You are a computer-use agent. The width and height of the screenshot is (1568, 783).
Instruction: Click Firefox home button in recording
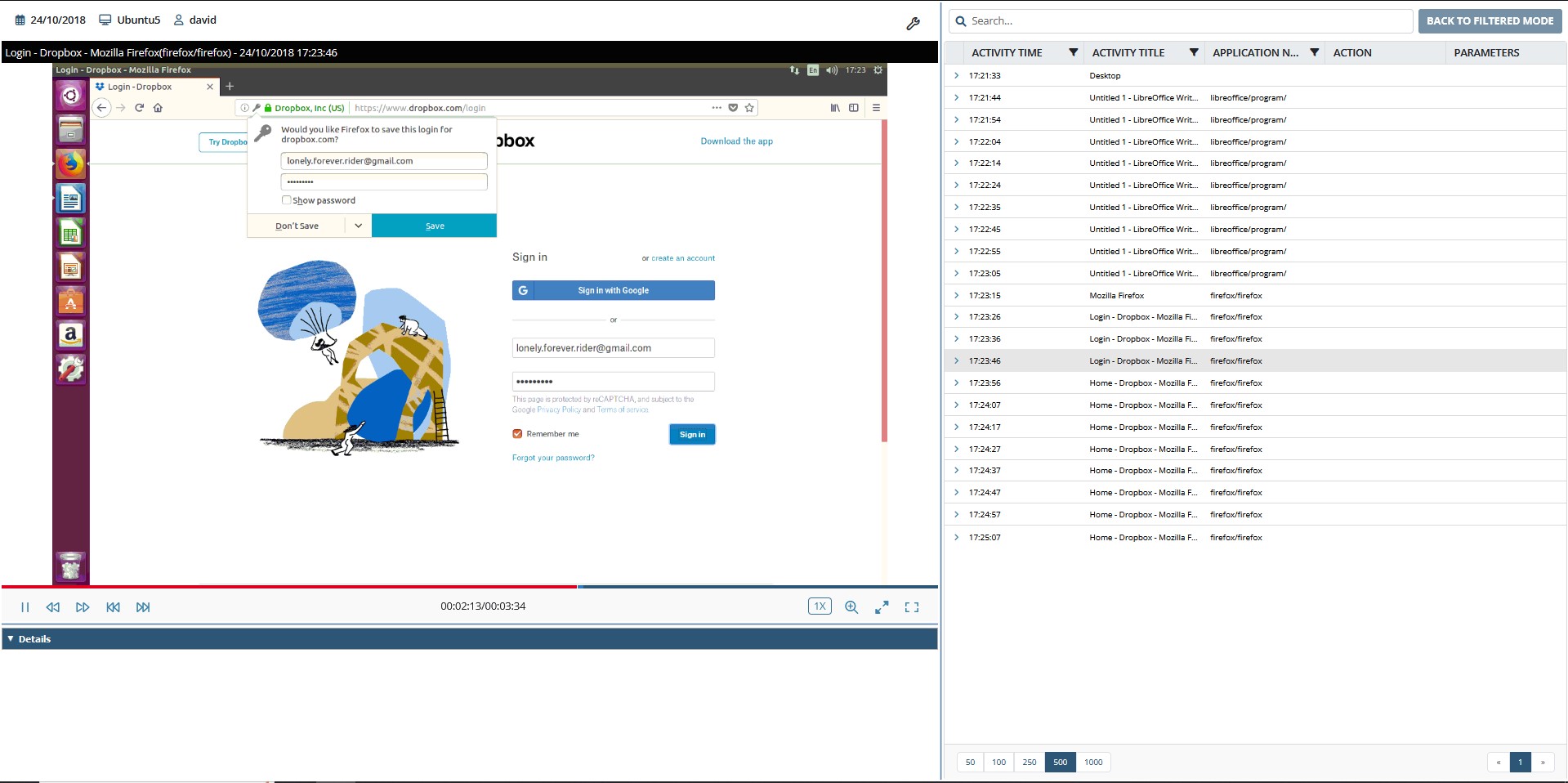point(158,108)
